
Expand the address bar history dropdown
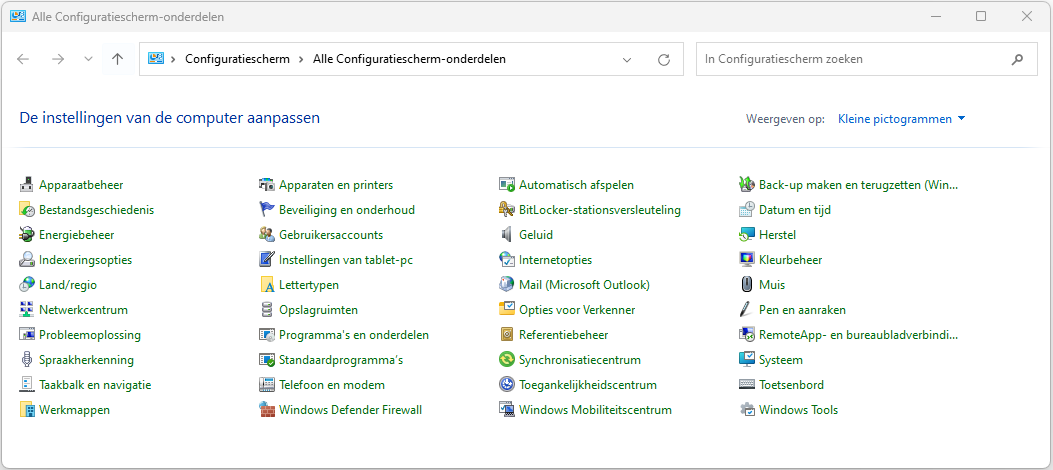pos(627,59)
